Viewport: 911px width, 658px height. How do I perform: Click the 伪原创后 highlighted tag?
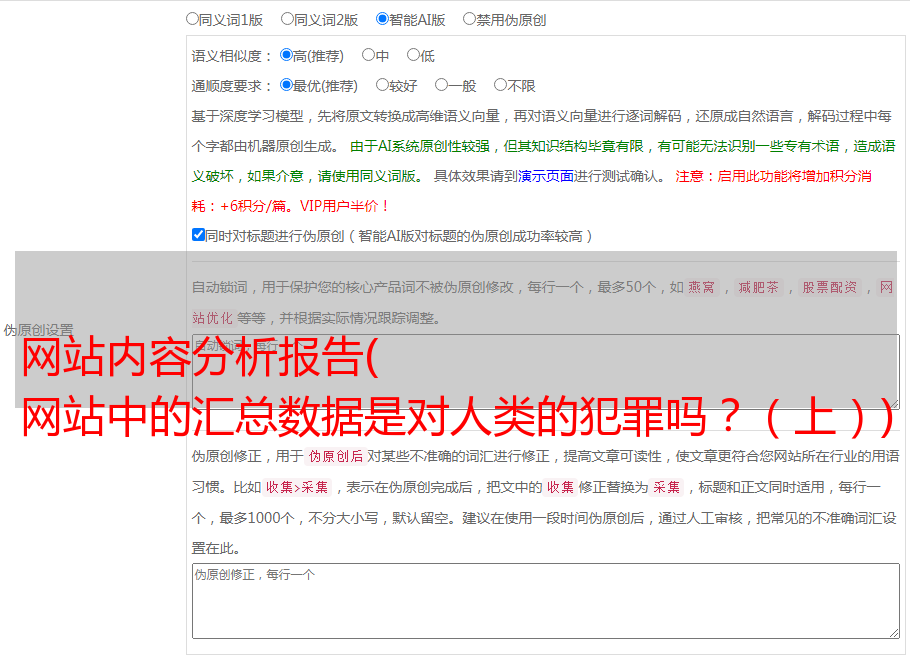pyautogui.click(x=336, y=456)
